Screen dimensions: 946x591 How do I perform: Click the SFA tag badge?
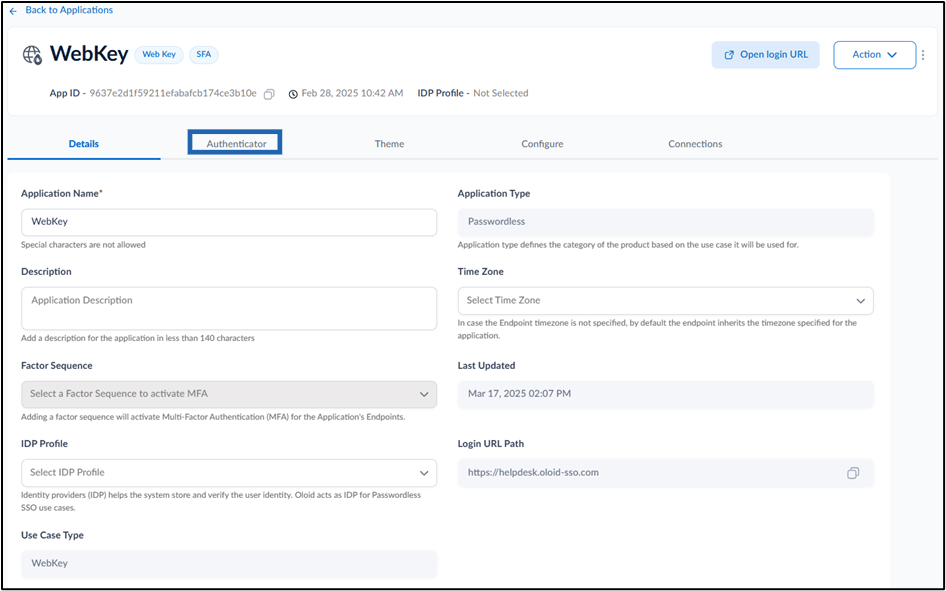204,55
